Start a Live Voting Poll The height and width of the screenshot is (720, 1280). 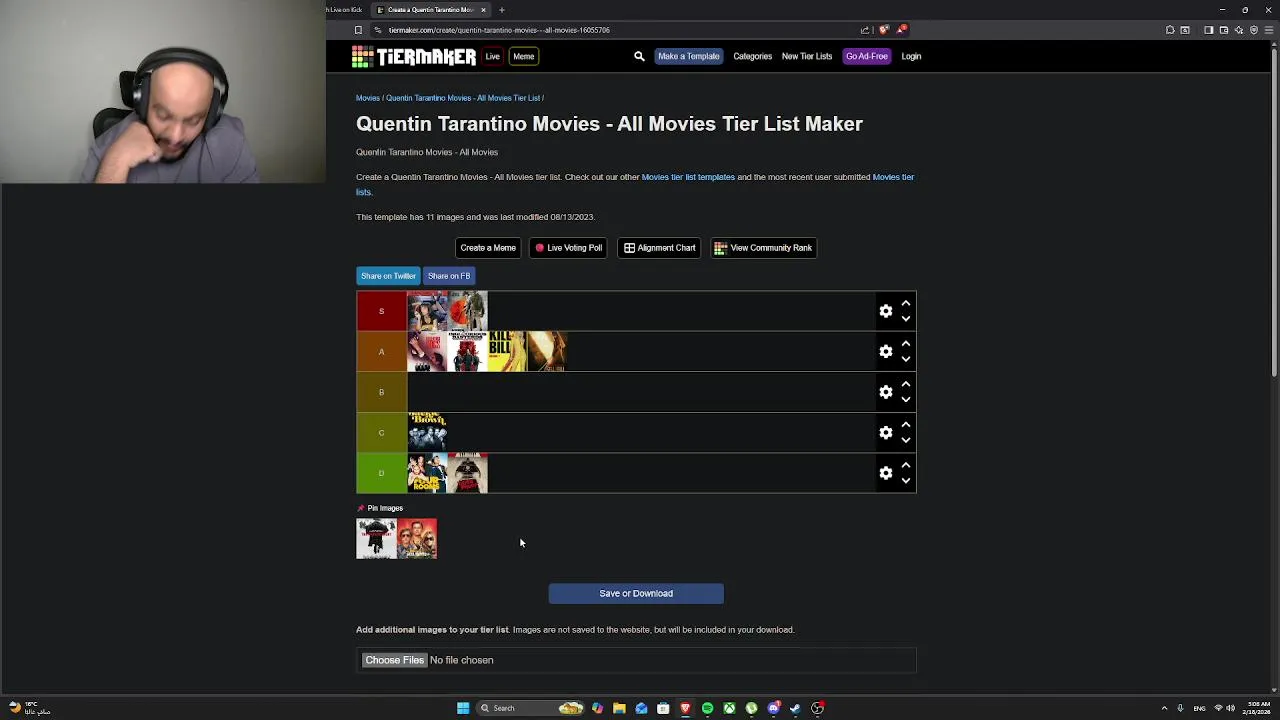pos(568,248)
